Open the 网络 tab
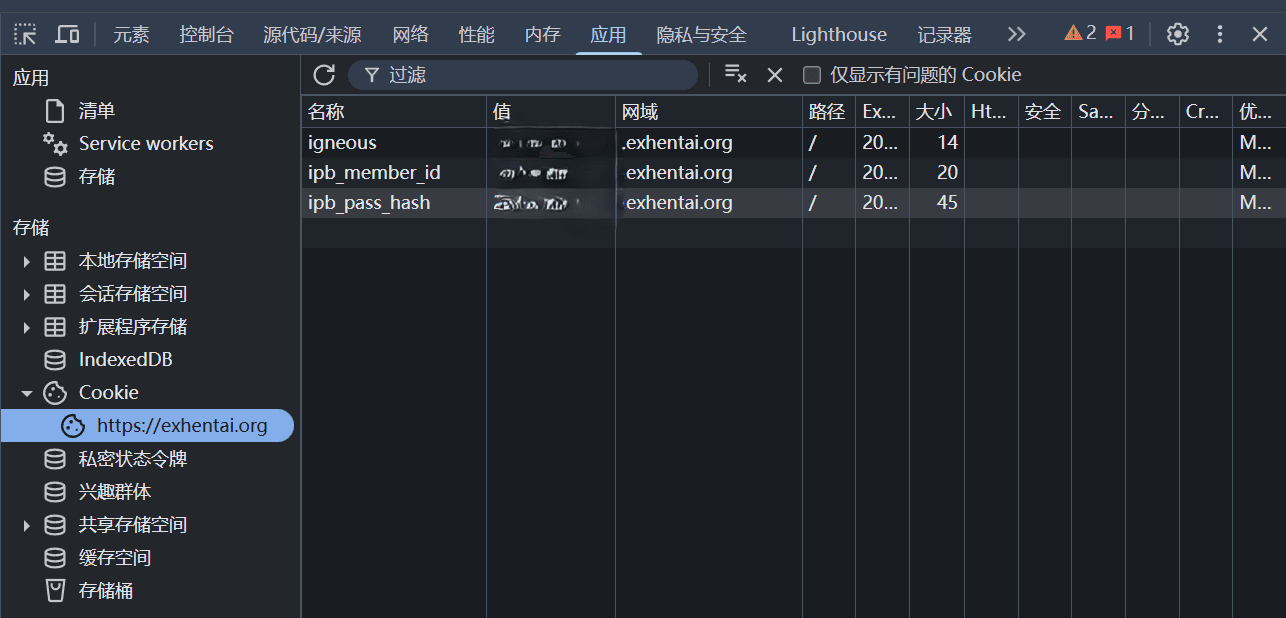Screen dimensions: 1286x618 pos(410,35)
